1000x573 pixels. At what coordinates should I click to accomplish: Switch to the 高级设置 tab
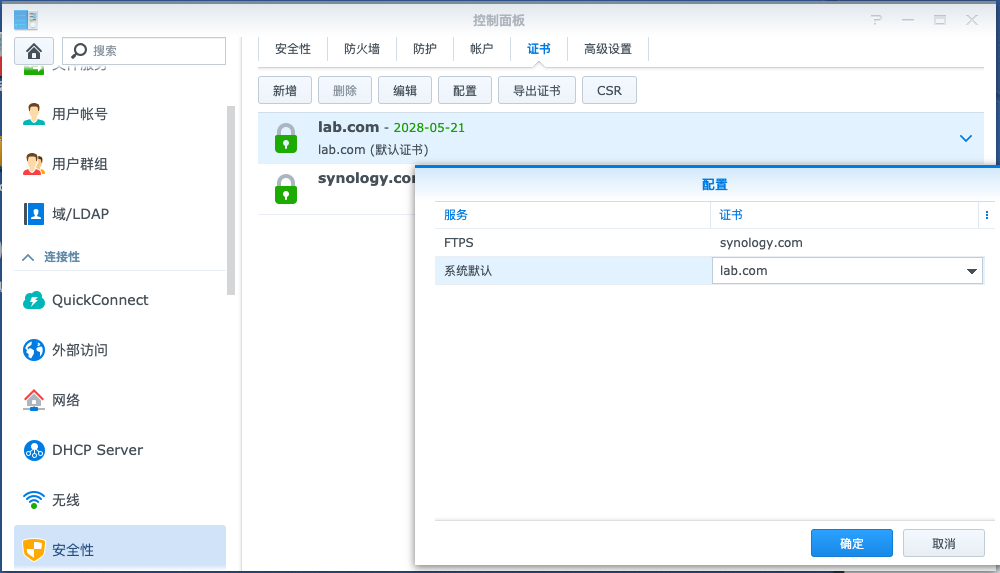tap(608, 49)
